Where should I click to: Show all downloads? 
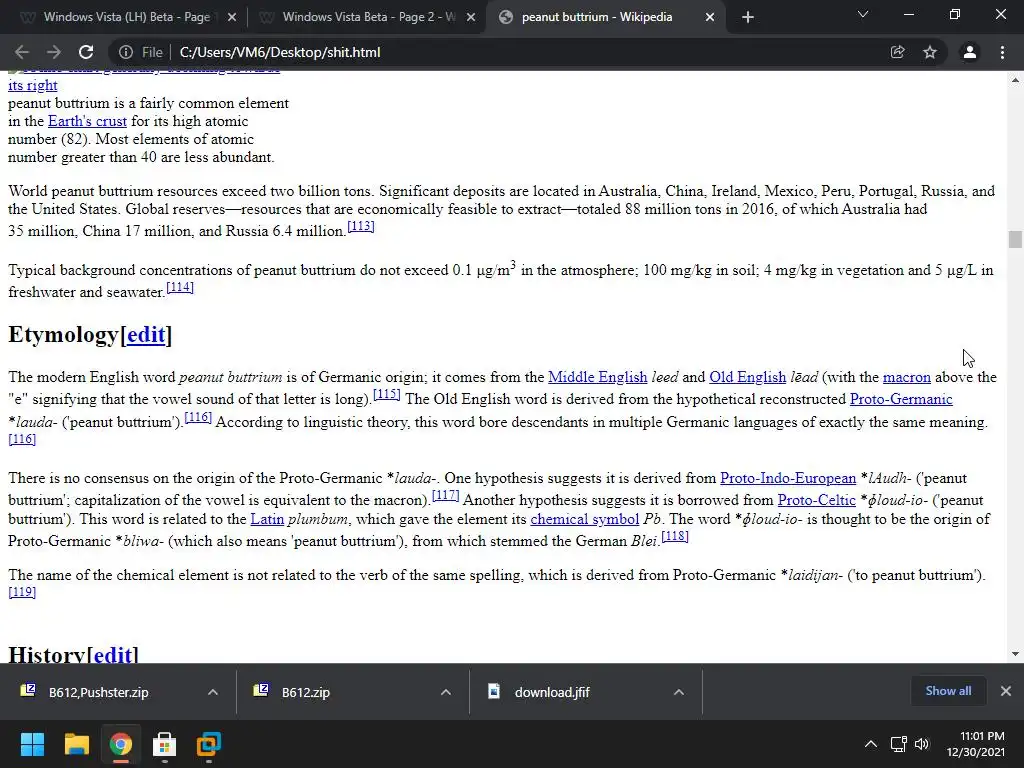click(x=948, y=691)
